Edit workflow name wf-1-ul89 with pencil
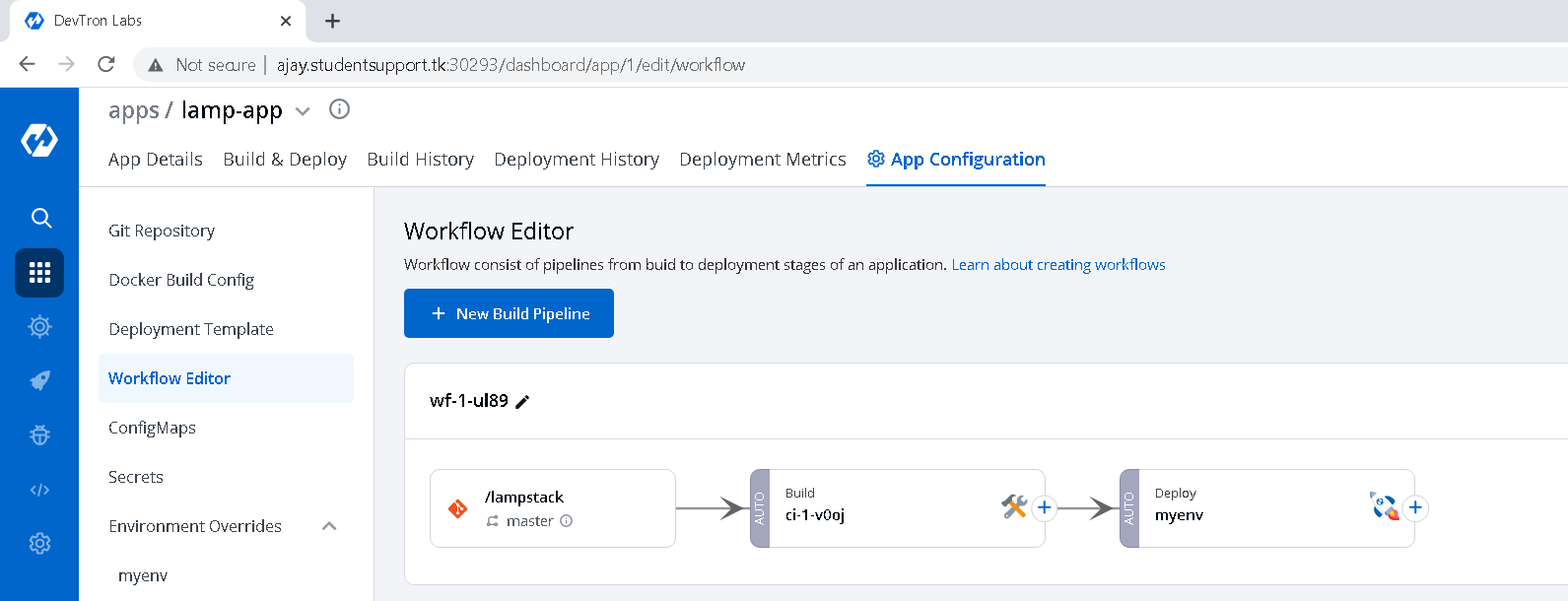This screenshot has width=1568, height=601. [x=523, y=401]
